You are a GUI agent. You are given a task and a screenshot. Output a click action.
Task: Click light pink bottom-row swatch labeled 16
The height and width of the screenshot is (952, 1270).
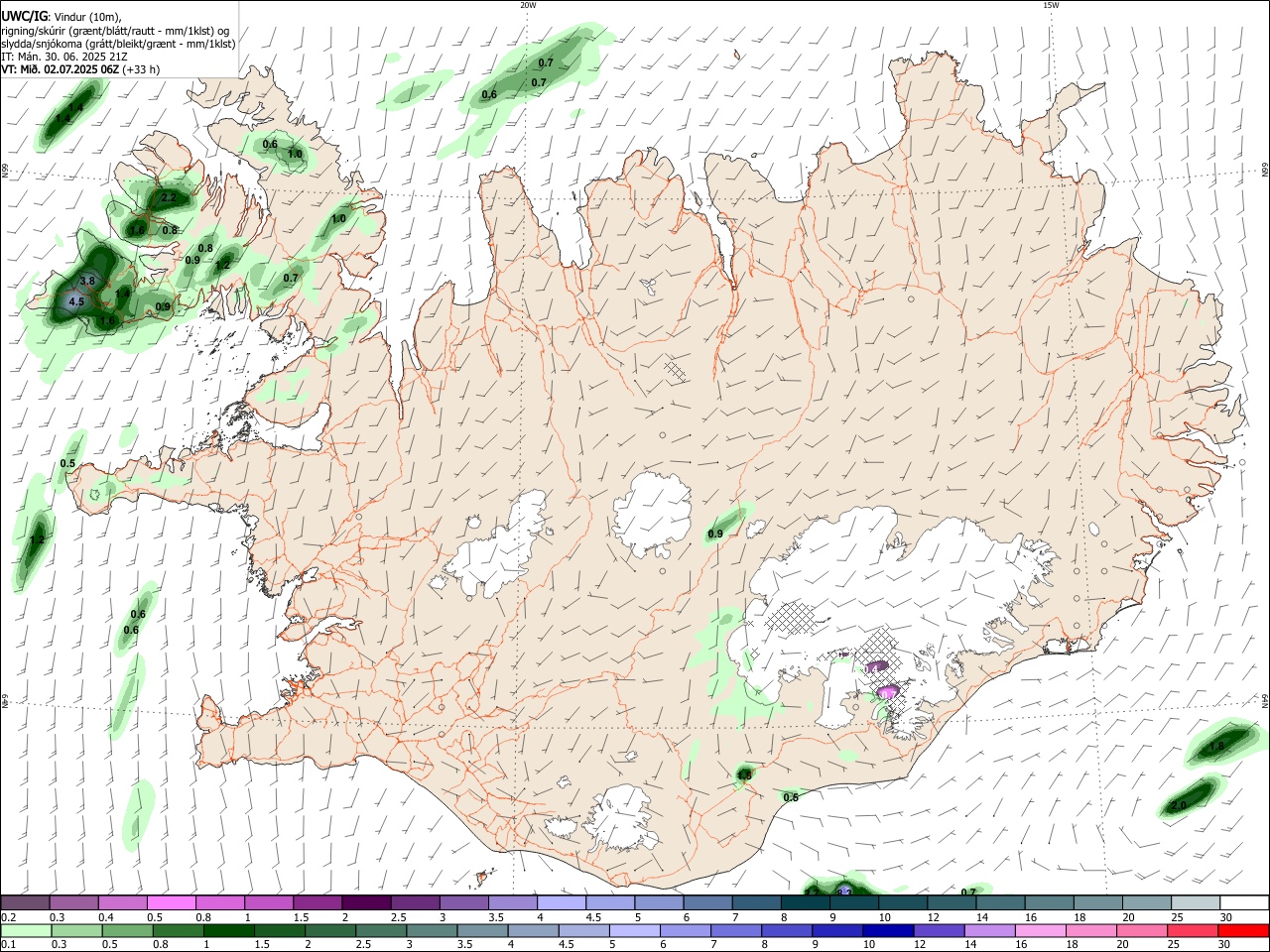click(1039, 931)
